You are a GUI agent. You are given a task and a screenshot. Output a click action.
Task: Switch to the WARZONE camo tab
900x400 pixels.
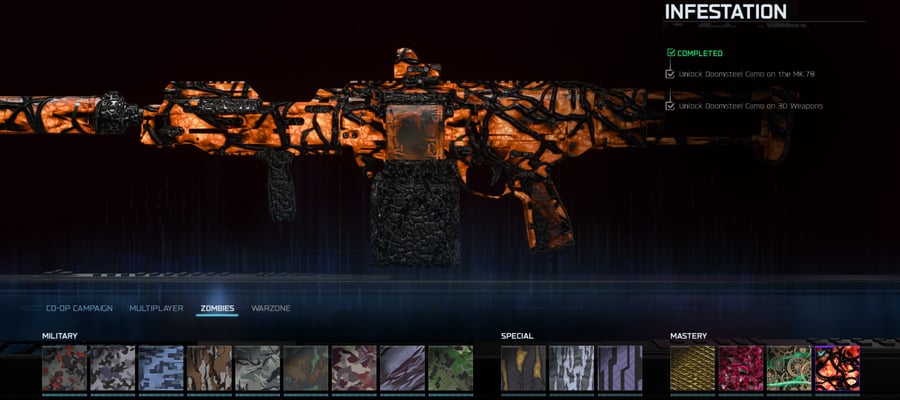tap(271, 308)
